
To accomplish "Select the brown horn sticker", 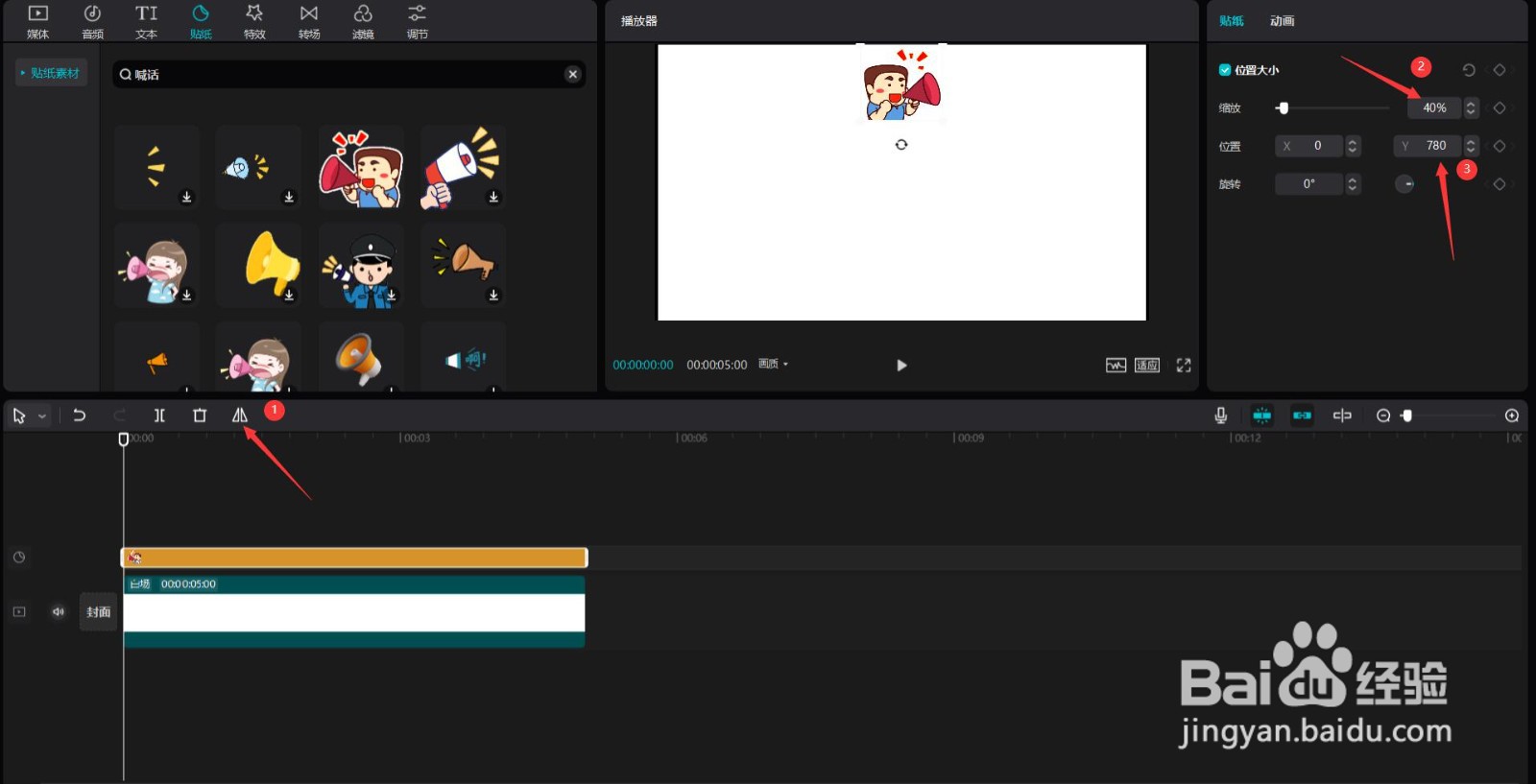I will 463,265.
